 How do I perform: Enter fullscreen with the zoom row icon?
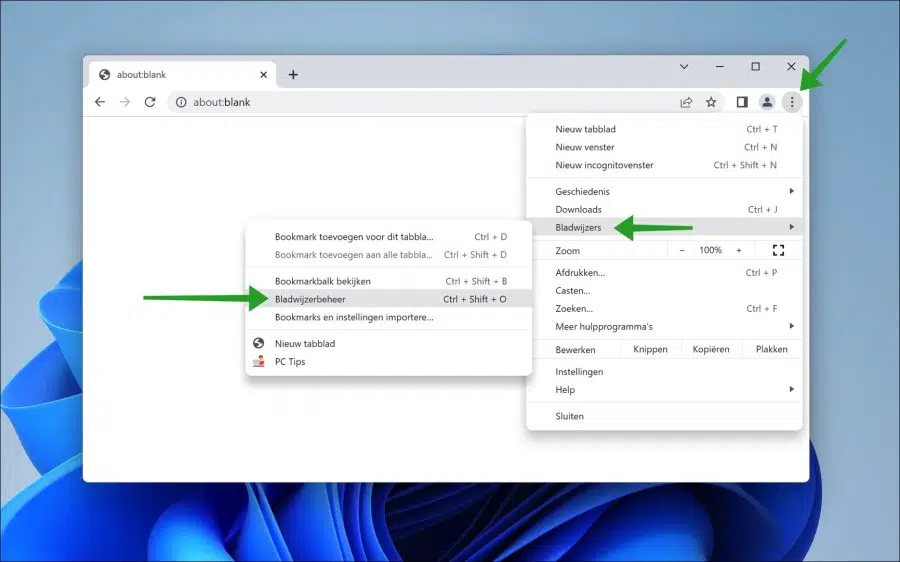pyautogui.click(x=778, y=250)
